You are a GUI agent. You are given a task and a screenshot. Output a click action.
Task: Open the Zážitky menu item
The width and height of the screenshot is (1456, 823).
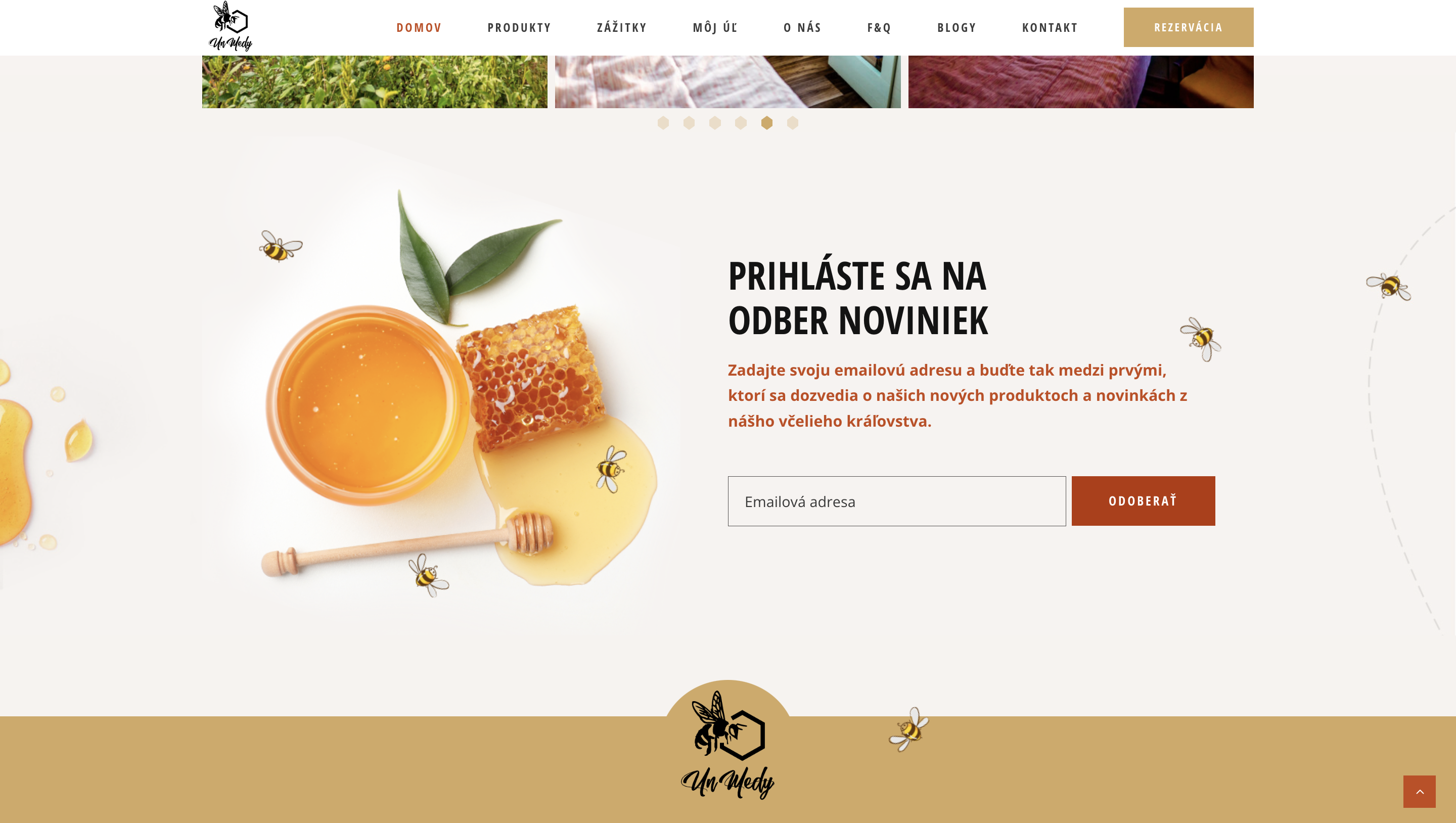coord(622,27)
